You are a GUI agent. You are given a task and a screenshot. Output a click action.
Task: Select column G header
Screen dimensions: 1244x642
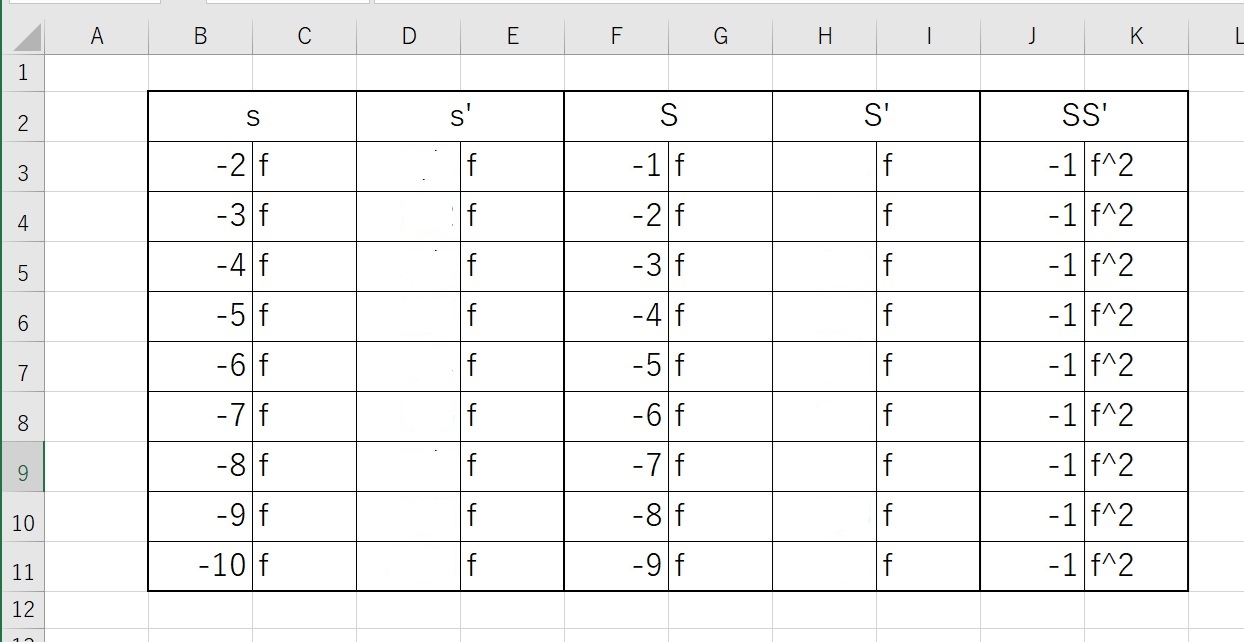[x=720, y=36]
